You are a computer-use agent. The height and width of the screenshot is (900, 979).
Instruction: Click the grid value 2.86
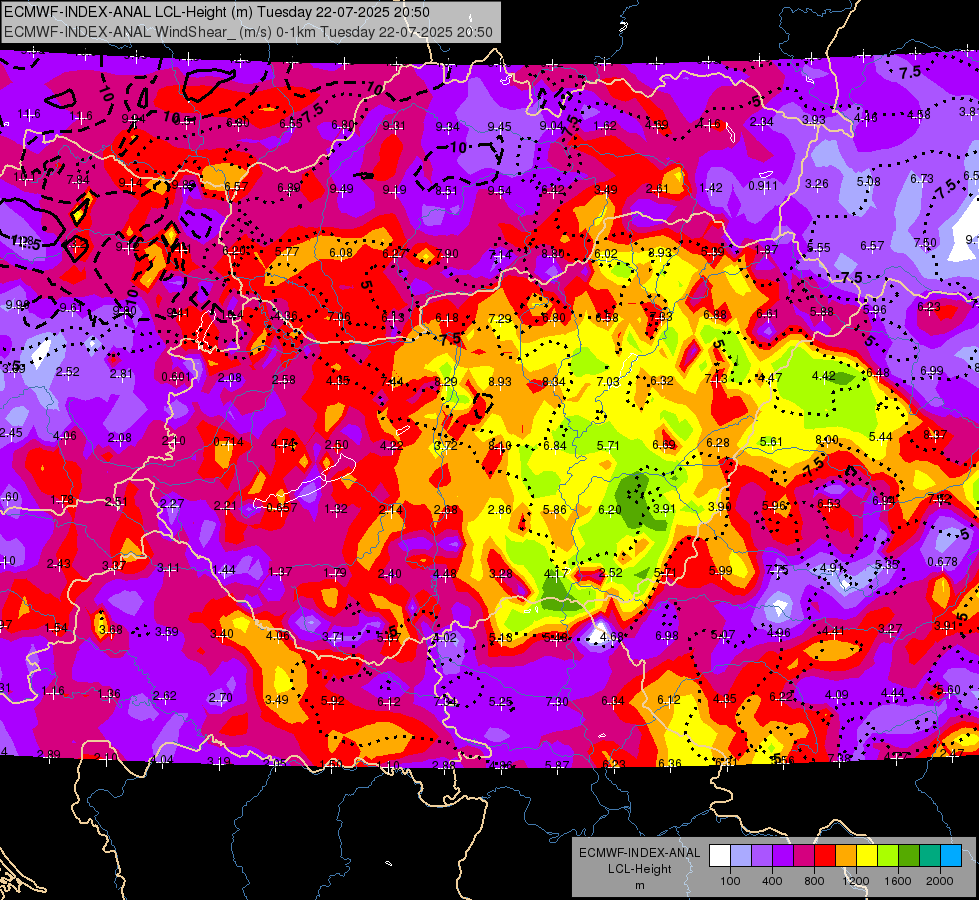(499, 510)
